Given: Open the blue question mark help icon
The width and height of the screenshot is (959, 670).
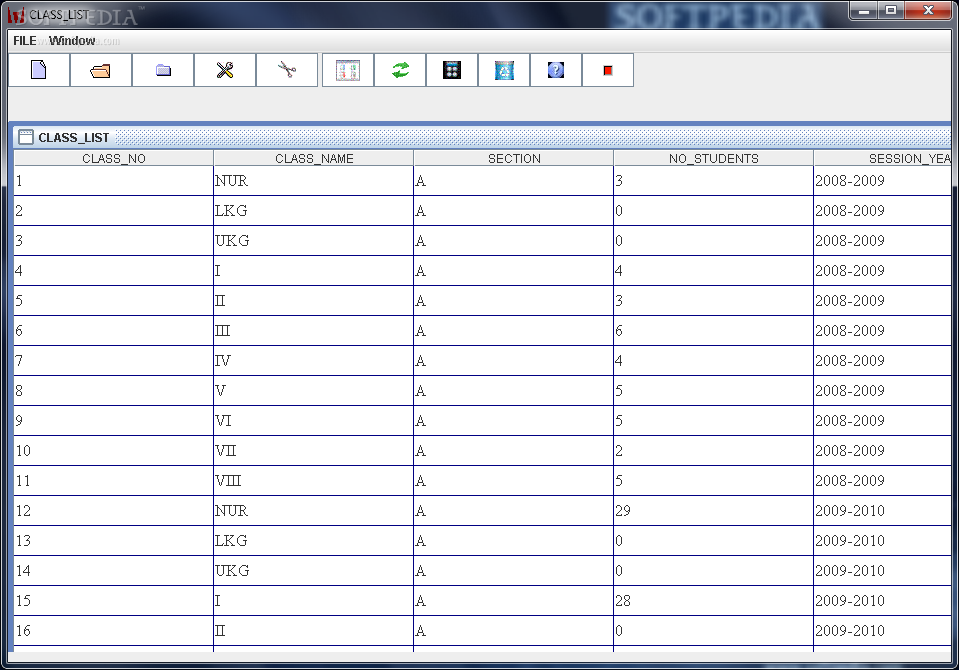Looking at the screenshot, I should [x=556, y=70].
